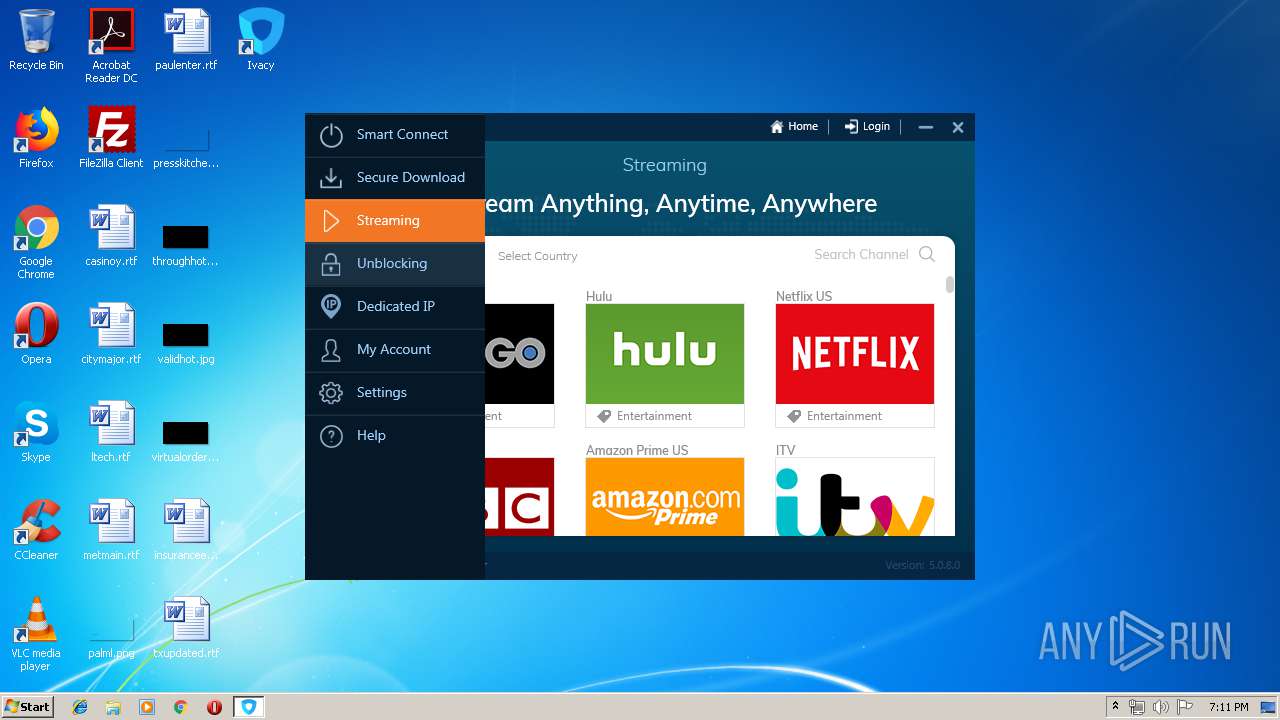Image resolution: width=1280 pixels, height=720 pixels.
Task: Select the Opera desktop shortcut
Action: point(36,334)
